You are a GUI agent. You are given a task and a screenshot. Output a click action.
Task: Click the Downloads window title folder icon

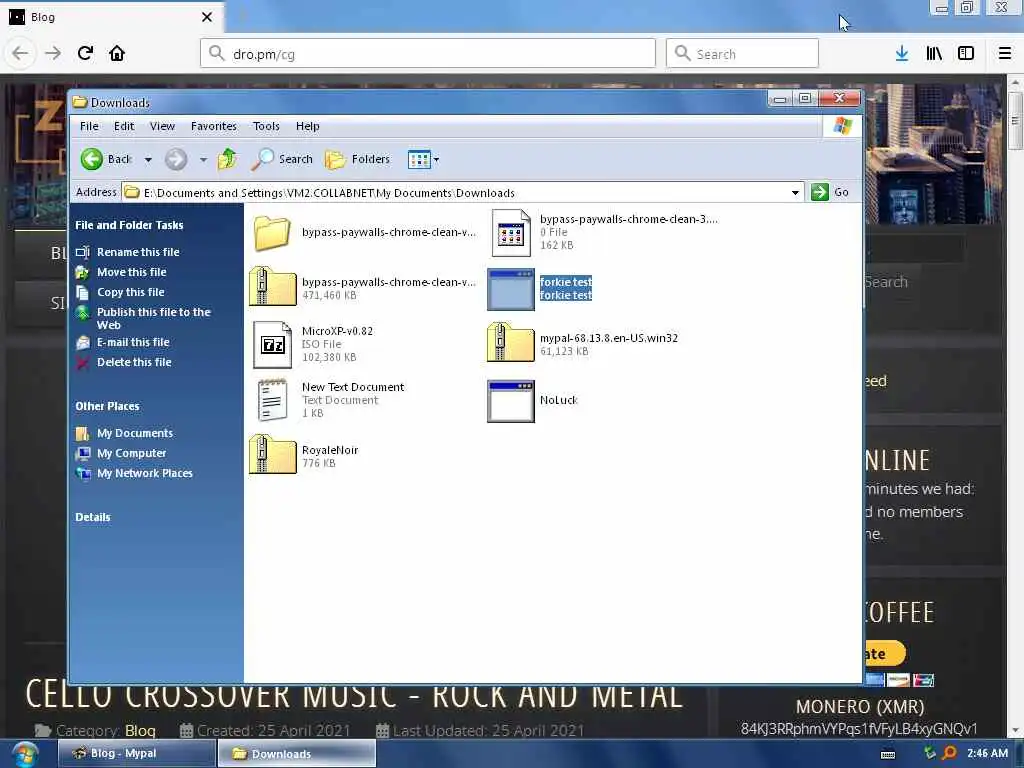[80, 102]
